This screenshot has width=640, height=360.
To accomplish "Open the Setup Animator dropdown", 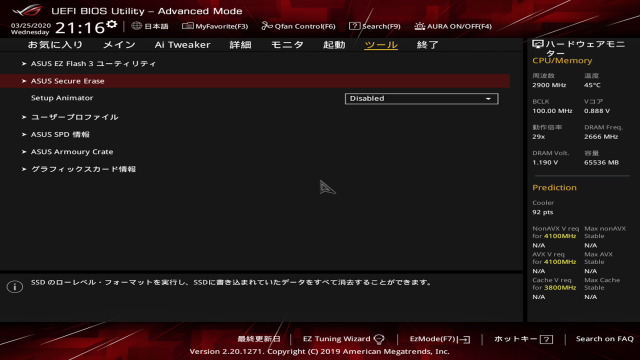I will [421, 98].
